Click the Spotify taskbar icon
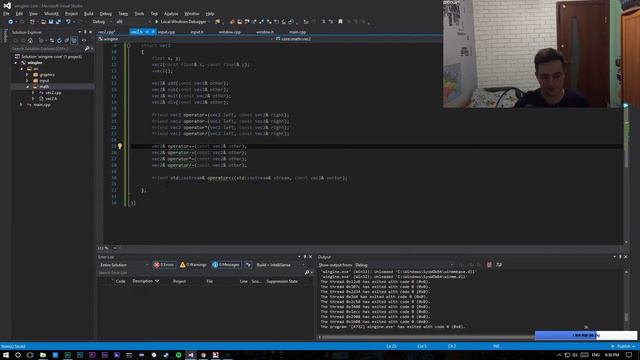The image size is (640, 360). tap(178, 355)
